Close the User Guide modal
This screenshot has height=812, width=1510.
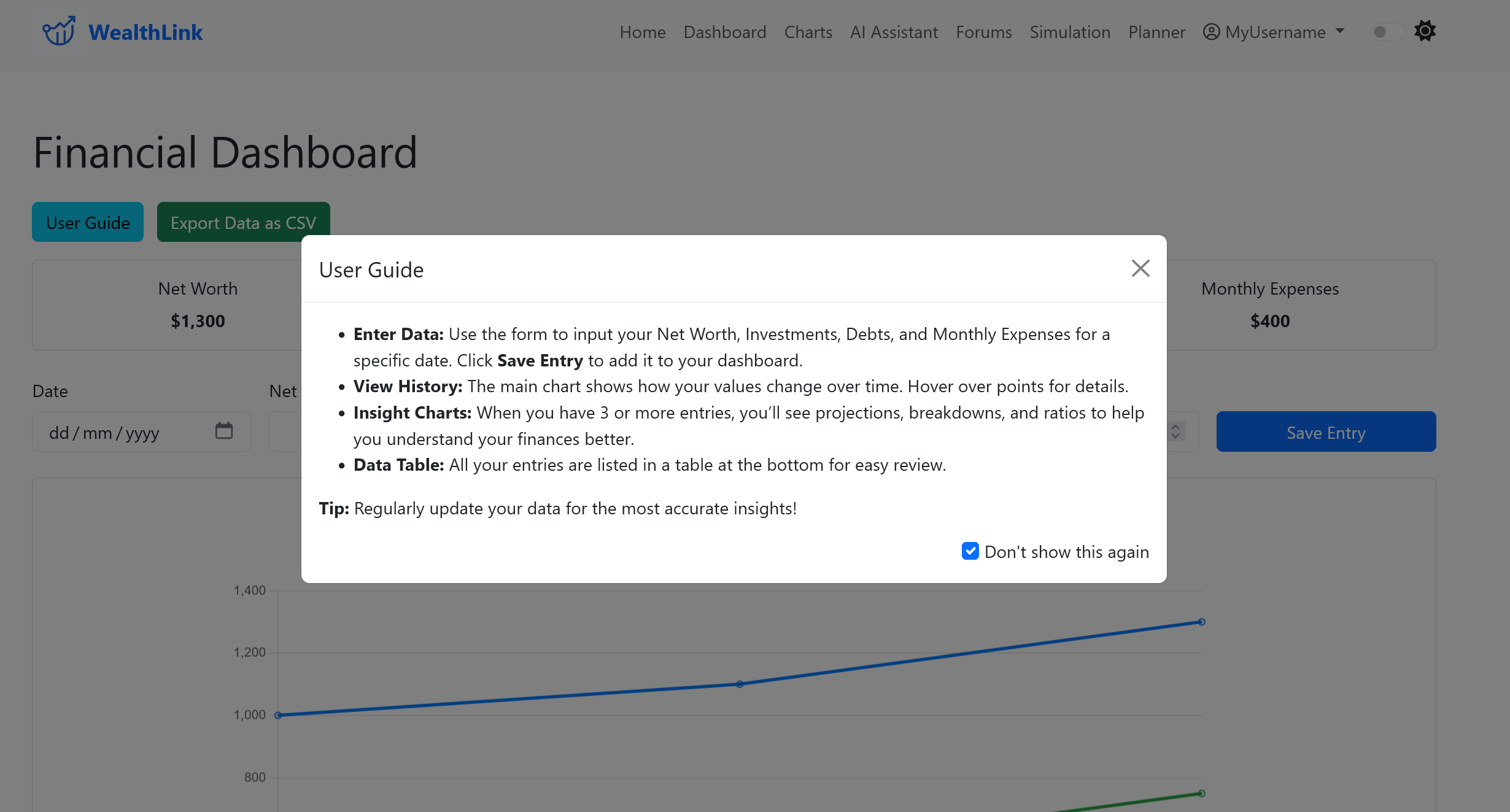(1140, 268)
